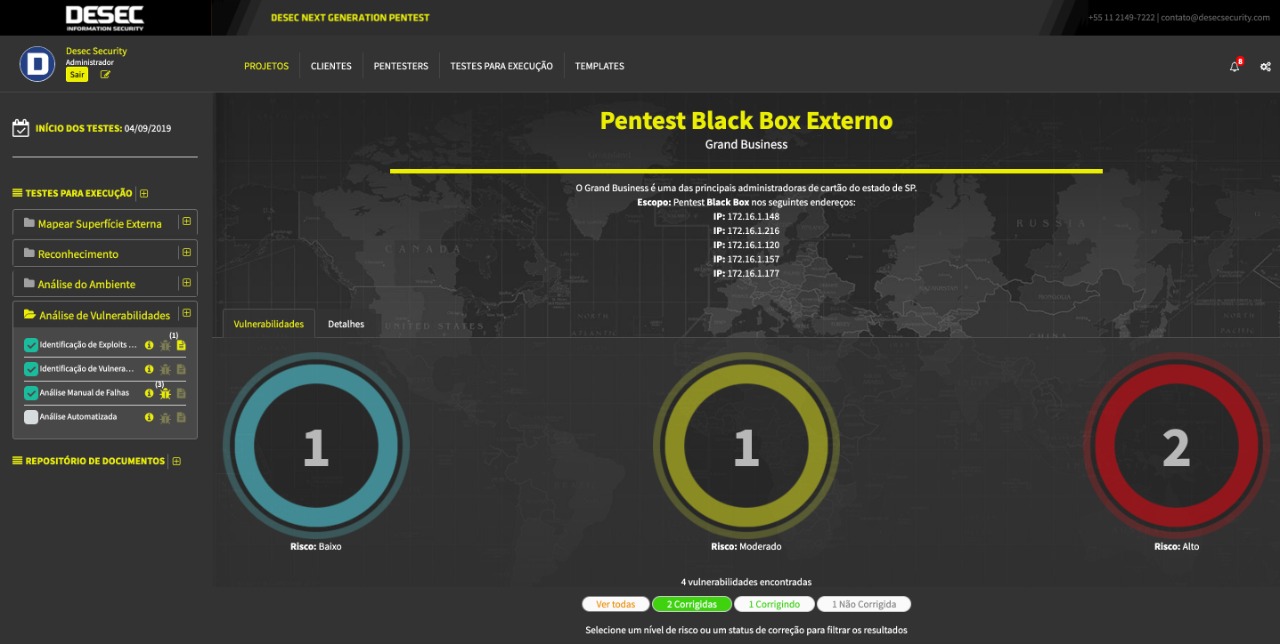1280x644 pixels.
Task: Click list icon beside Repositório de Documentos
Action: pyautogui.click(x=17, y=461)
